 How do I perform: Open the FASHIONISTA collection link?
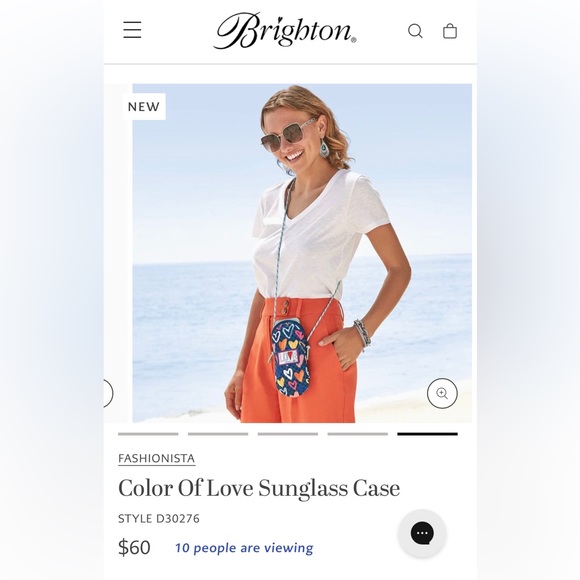coord(156,459)
